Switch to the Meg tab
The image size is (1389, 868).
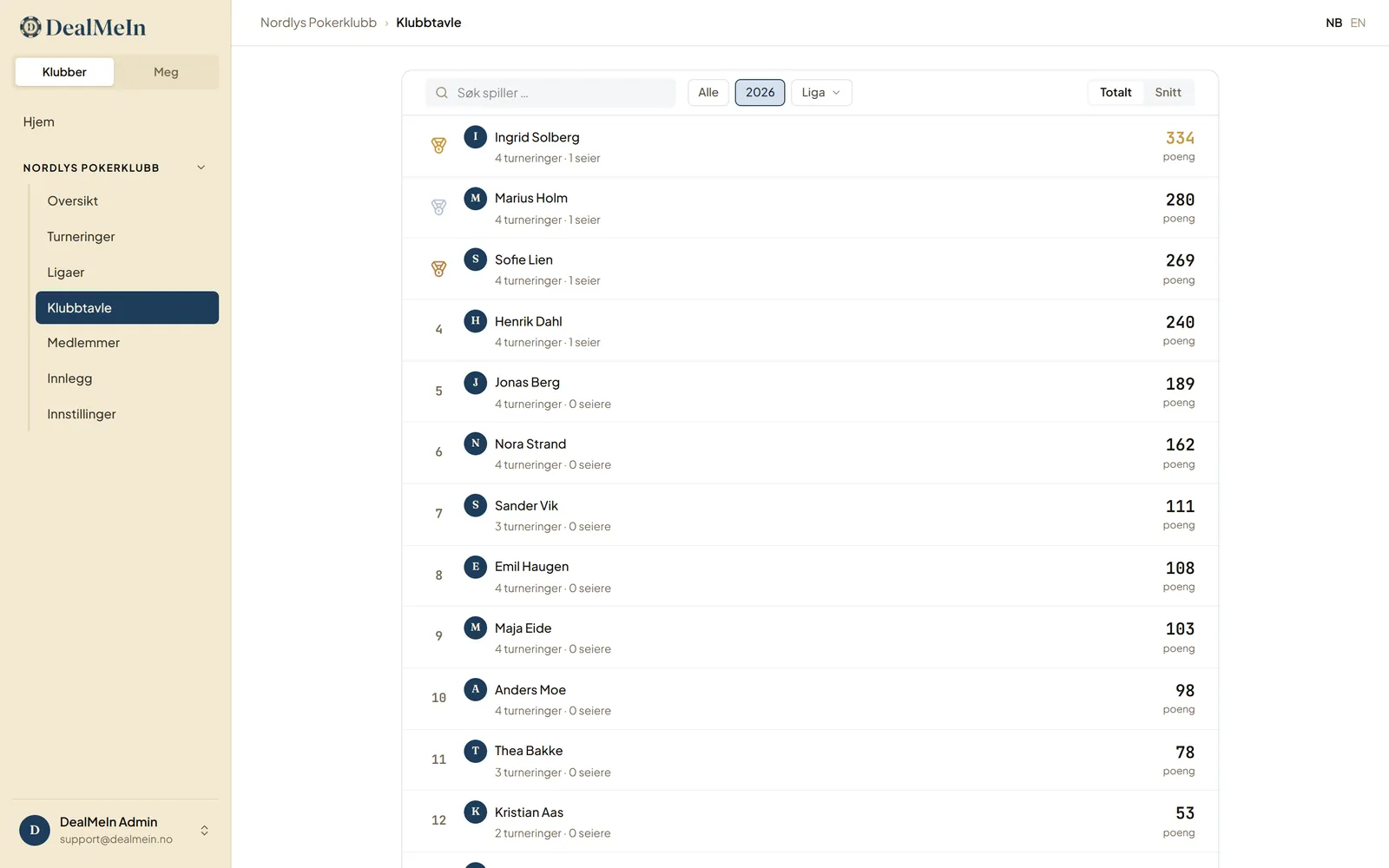[x=166, y=72]
